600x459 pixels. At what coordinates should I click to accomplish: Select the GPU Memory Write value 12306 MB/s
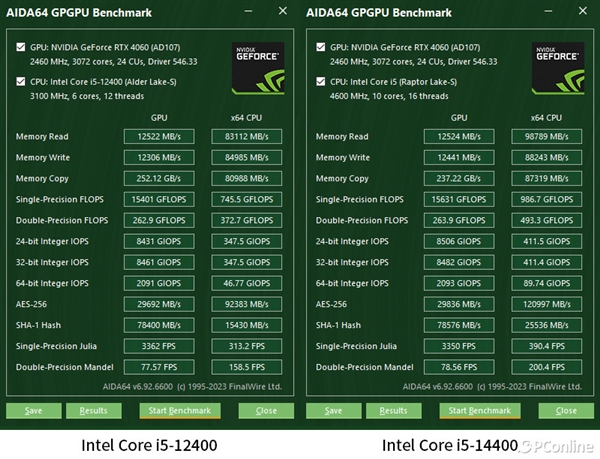pos(159,158)
